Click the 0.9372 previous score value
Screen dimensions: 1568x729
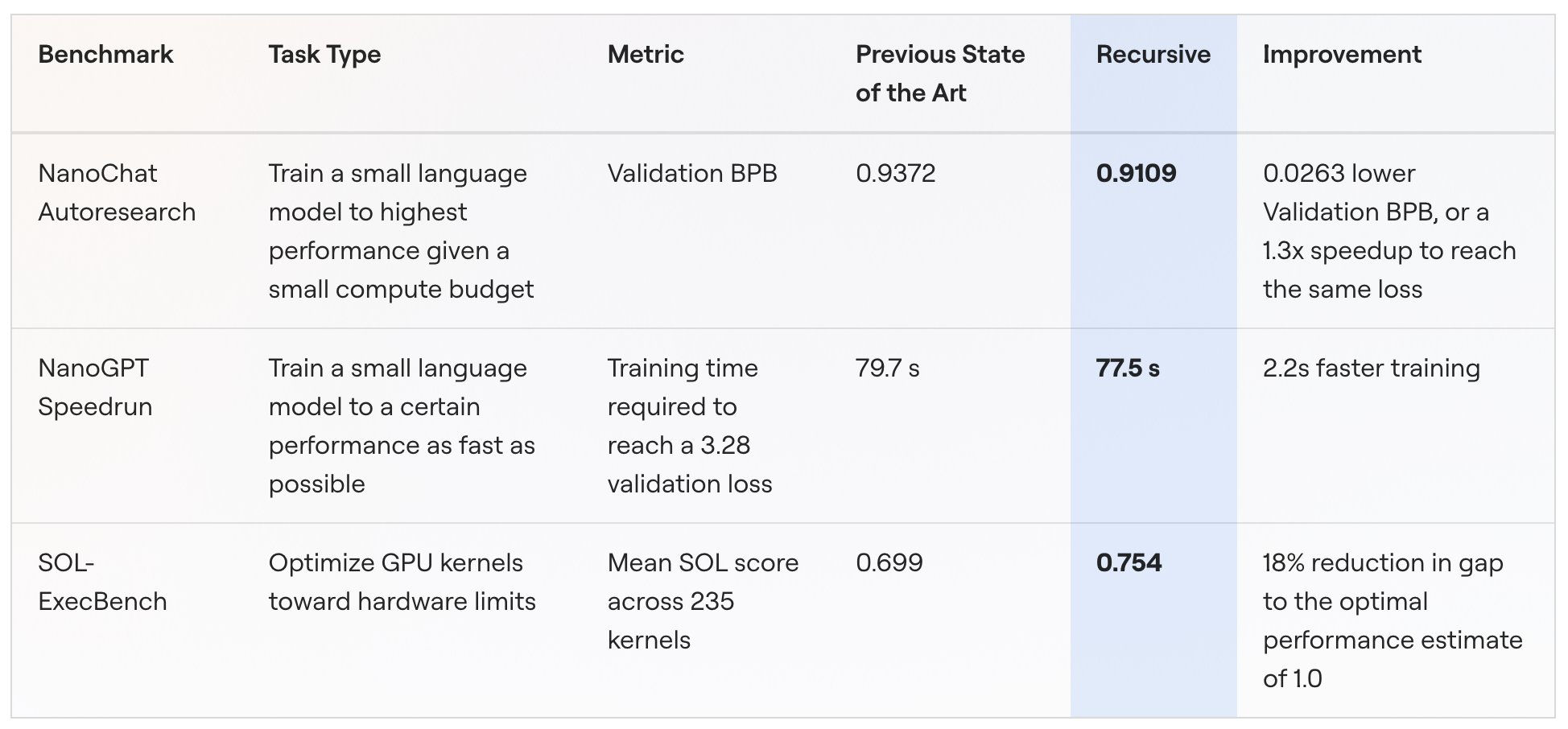[895, 173]
